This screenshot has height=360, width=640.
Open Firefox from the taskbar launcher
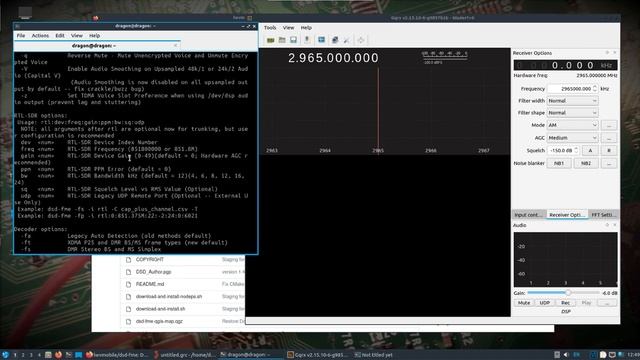click(x=58, y=355)
